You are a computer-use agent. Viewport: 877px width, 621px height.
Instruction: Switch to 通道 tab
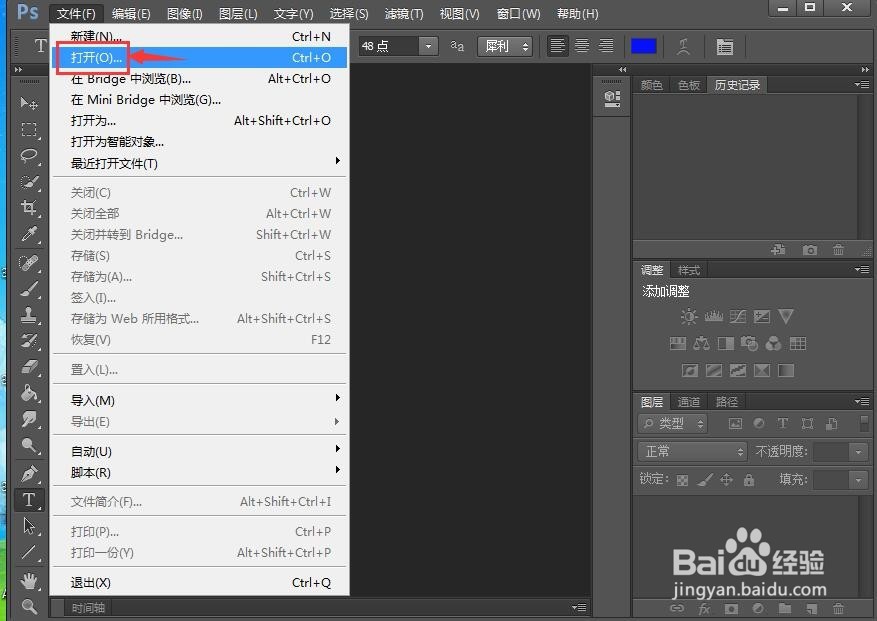click(x=689, y=402)
